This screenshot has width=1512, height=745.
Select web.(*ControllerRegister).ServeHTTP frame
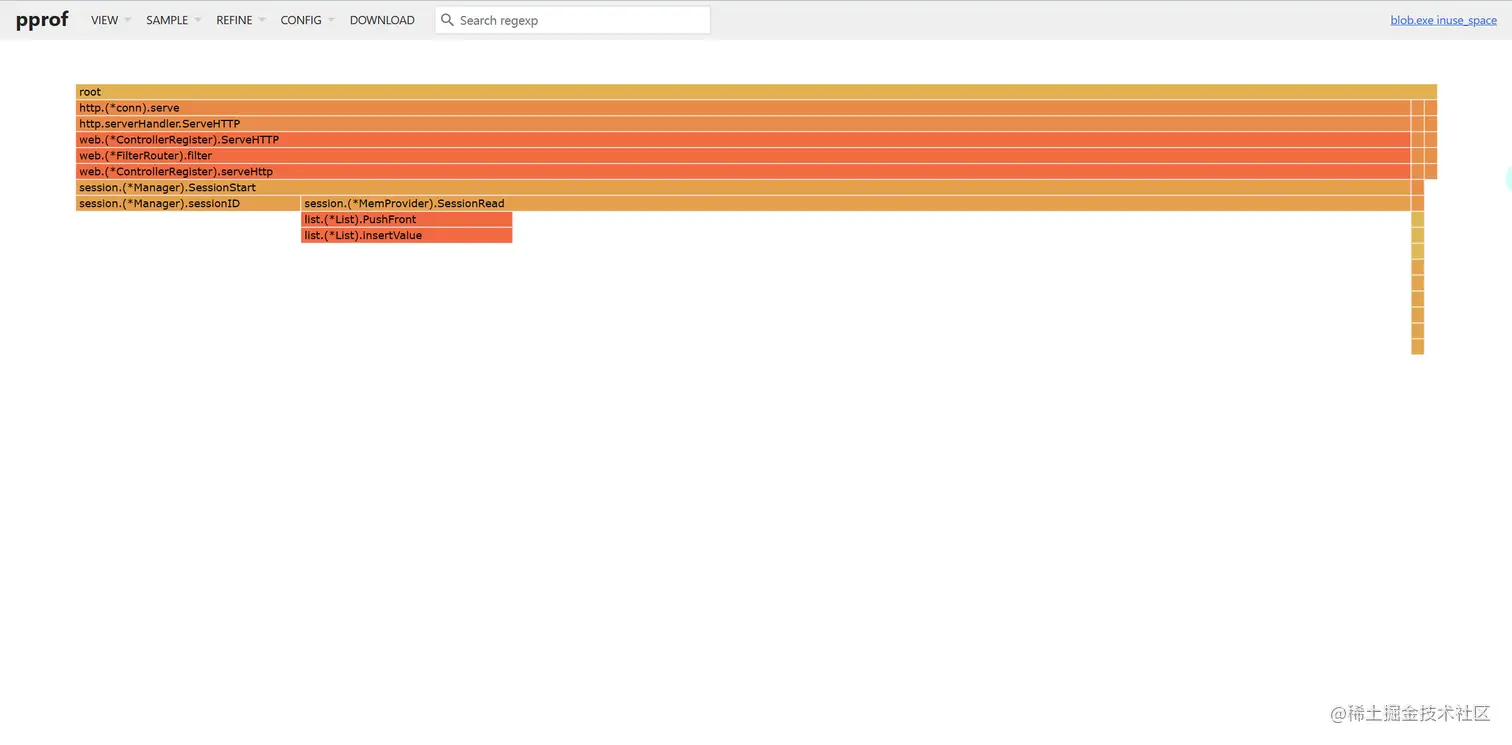click(x=743, y=140)
